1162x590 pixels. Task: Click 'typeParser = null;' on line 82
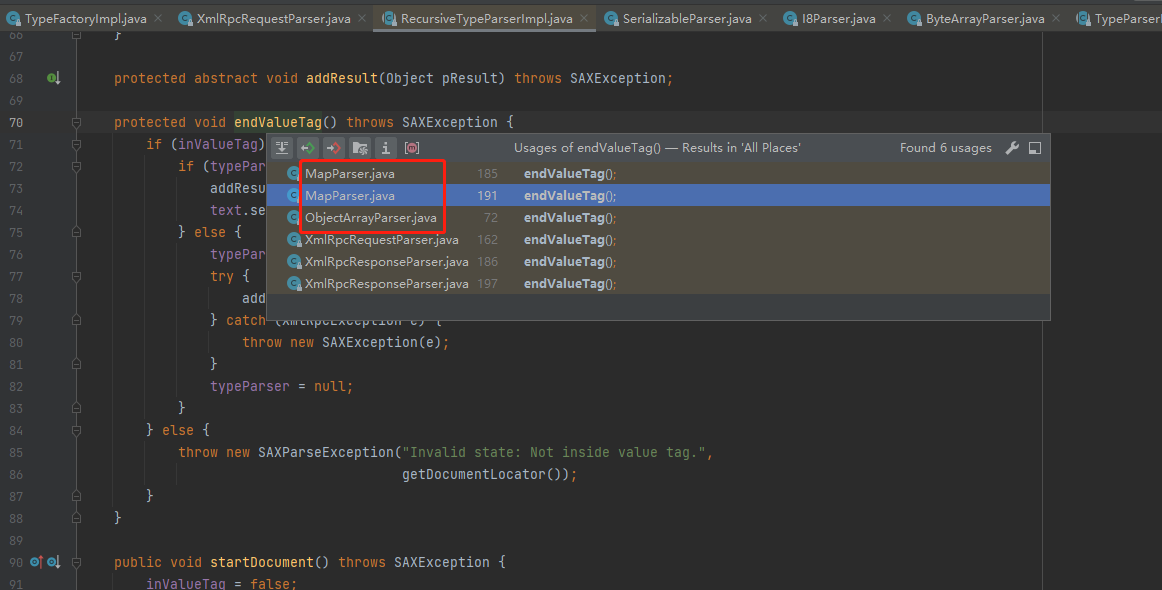tap(282, 386)
